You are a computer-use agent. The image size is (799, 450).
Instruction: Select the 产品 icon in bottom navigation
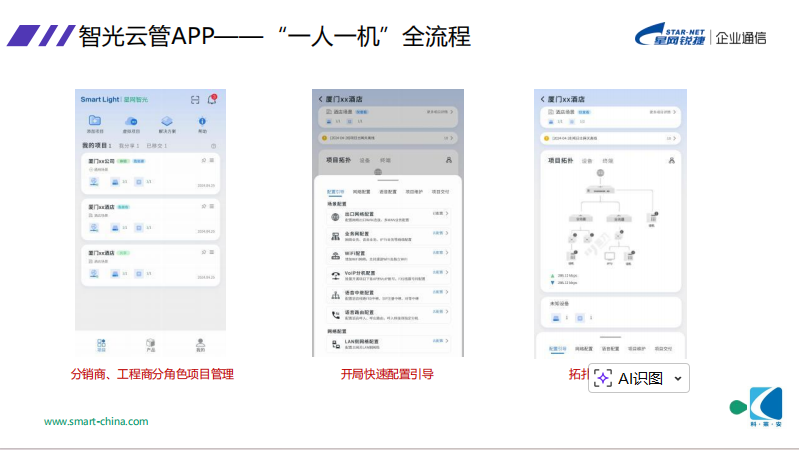pyautogui.click(x=150, y=342)
